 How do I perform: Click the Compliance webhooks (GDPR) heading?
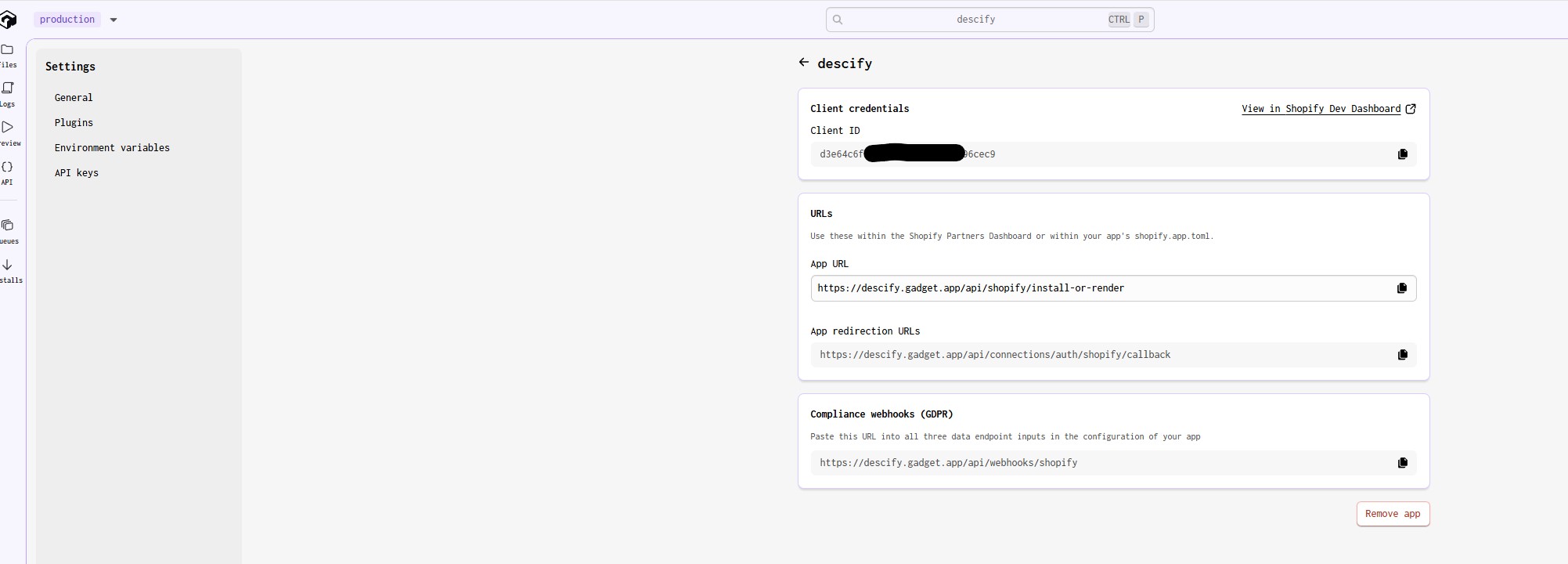tap(881, 414)
